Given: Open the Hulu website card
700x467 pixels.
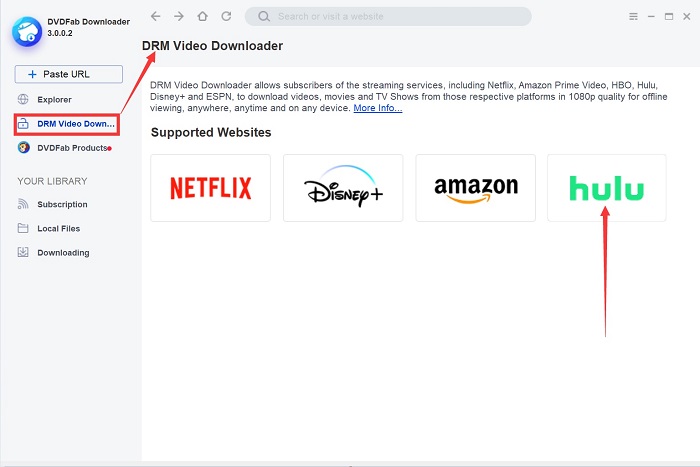Looking at the screenshot, I should 607,188.
